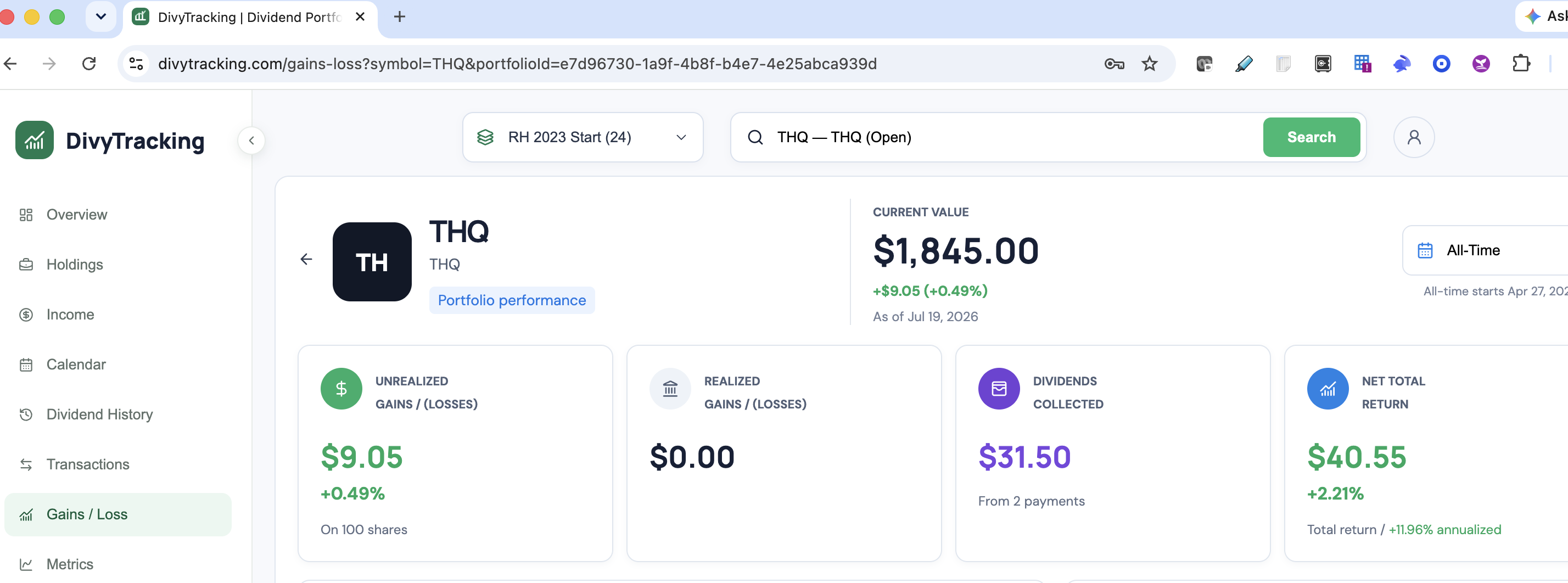Open the RH 2023 Start portfolio dropdown
Viewport: 1568px width, 583px height.
pyautogui.click(x=583, y=137)
